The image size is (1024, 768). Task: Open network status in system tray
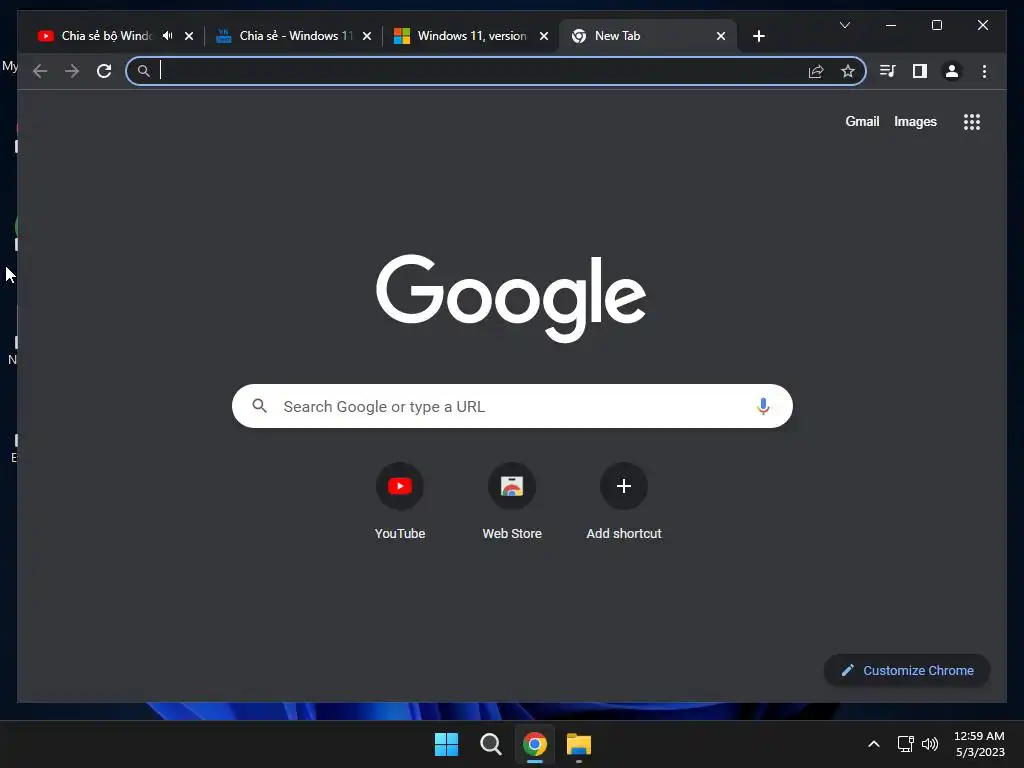tap(905, 744)
